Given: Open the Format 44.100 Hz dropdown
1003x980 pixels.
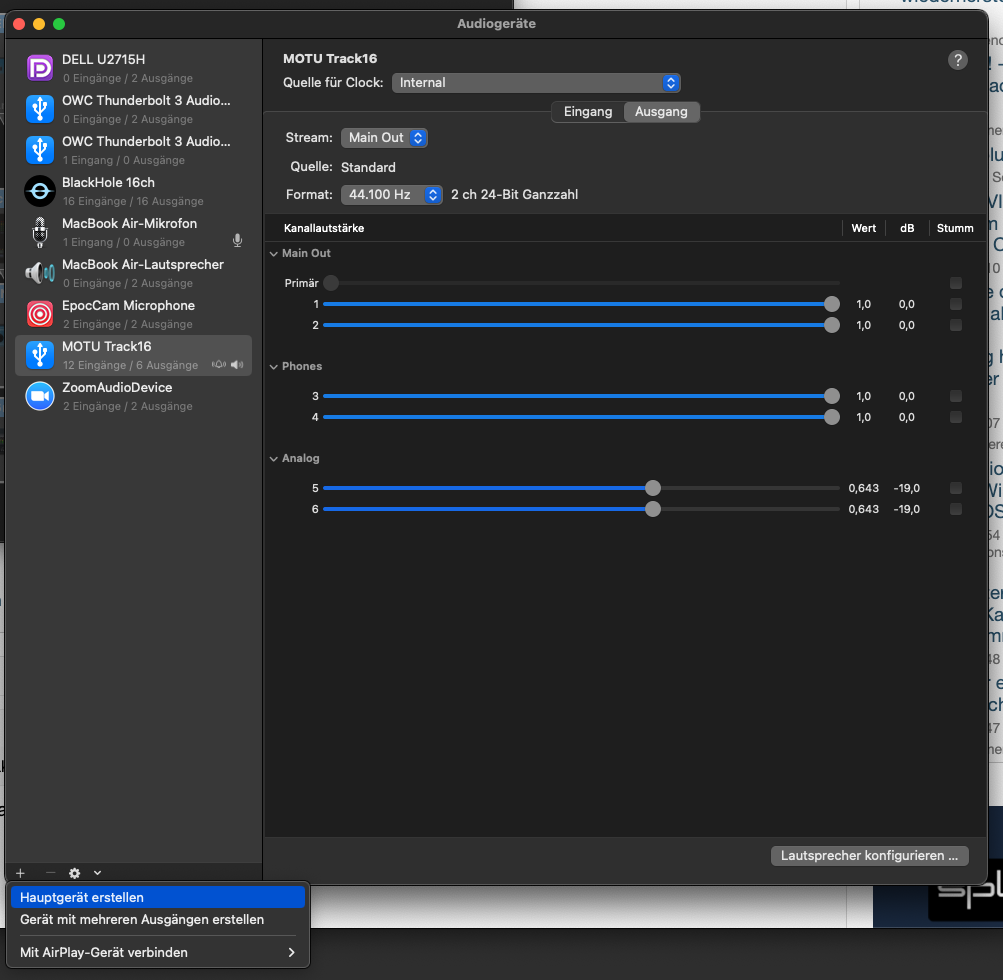Looking at the screenshot, I should [x=391, y=194].
